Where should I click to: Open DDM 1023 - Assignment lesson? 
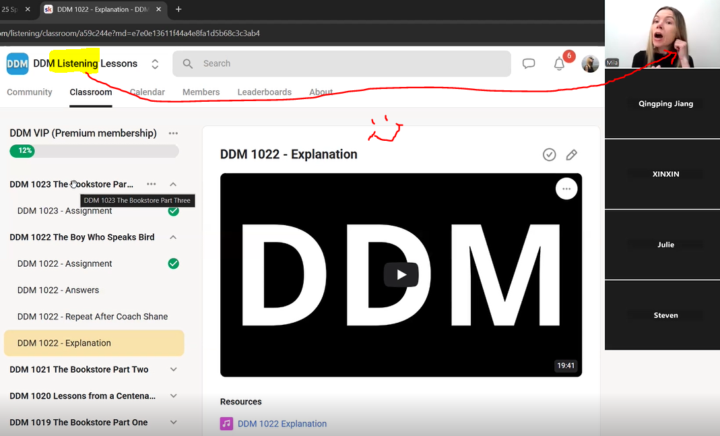pyautogui.click(x=65, y=211)
